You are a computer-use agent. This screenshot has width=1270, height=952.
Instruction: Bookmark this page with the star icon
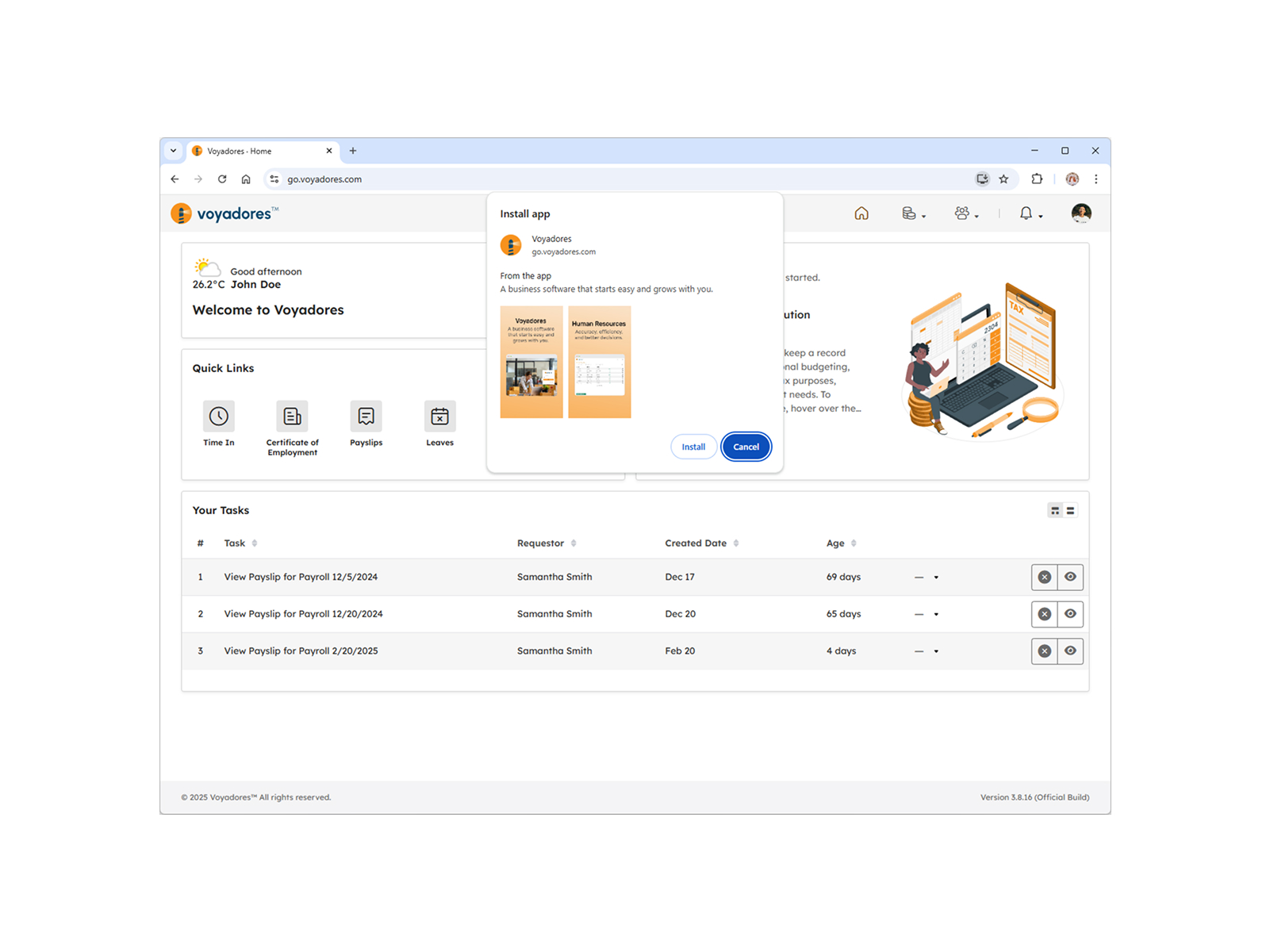pos(1003,179)
